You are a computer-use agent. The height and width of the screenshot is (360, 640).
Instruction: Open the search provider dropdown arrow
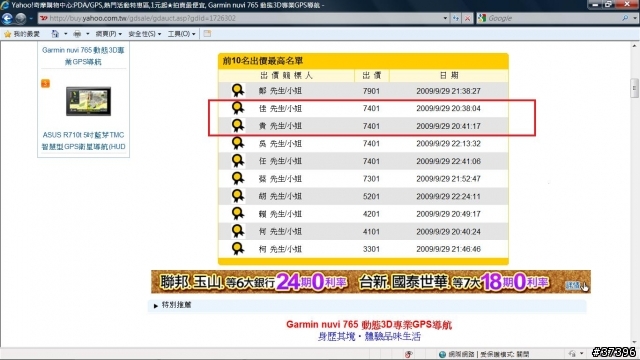[634, 18]
